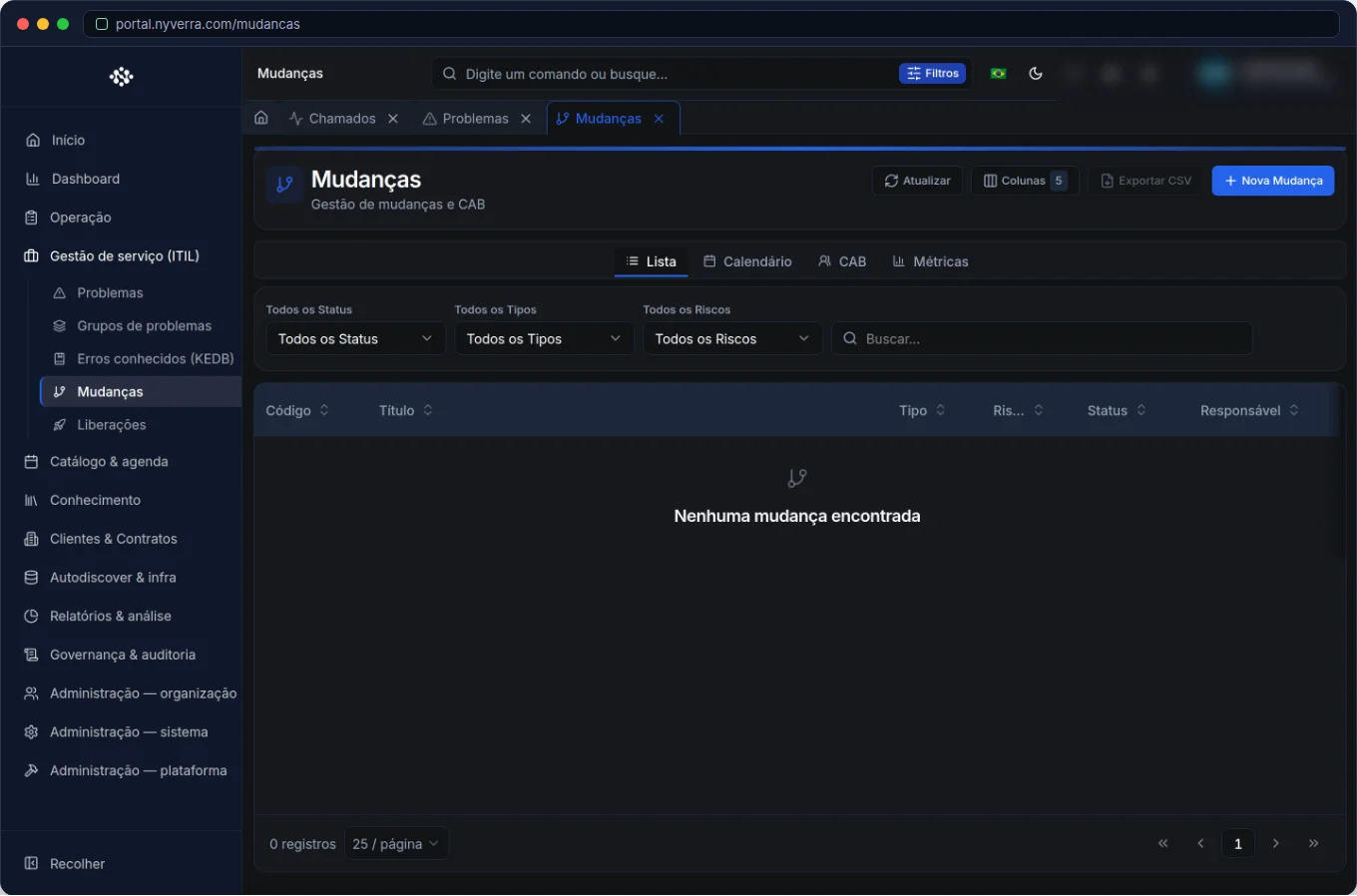Close the Problemas tab
1357x896 pixels.
click(x=526, y=119)
